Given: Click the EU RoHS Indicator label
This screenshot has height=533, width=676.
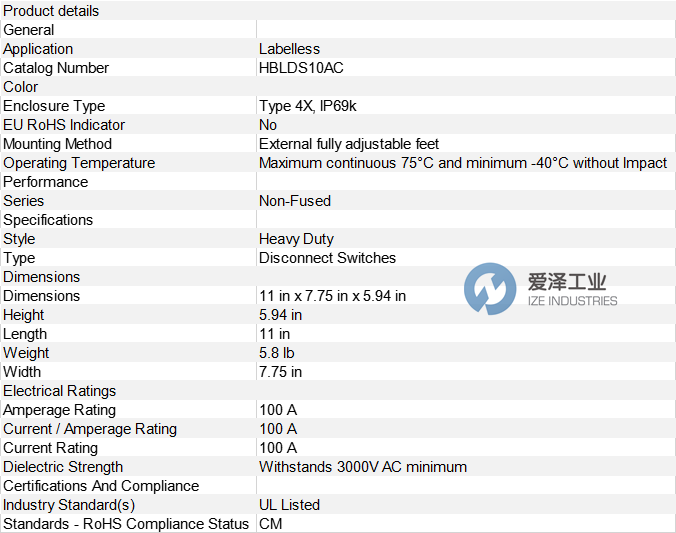Looking at the screenshot, I should (x=64, y=125).
